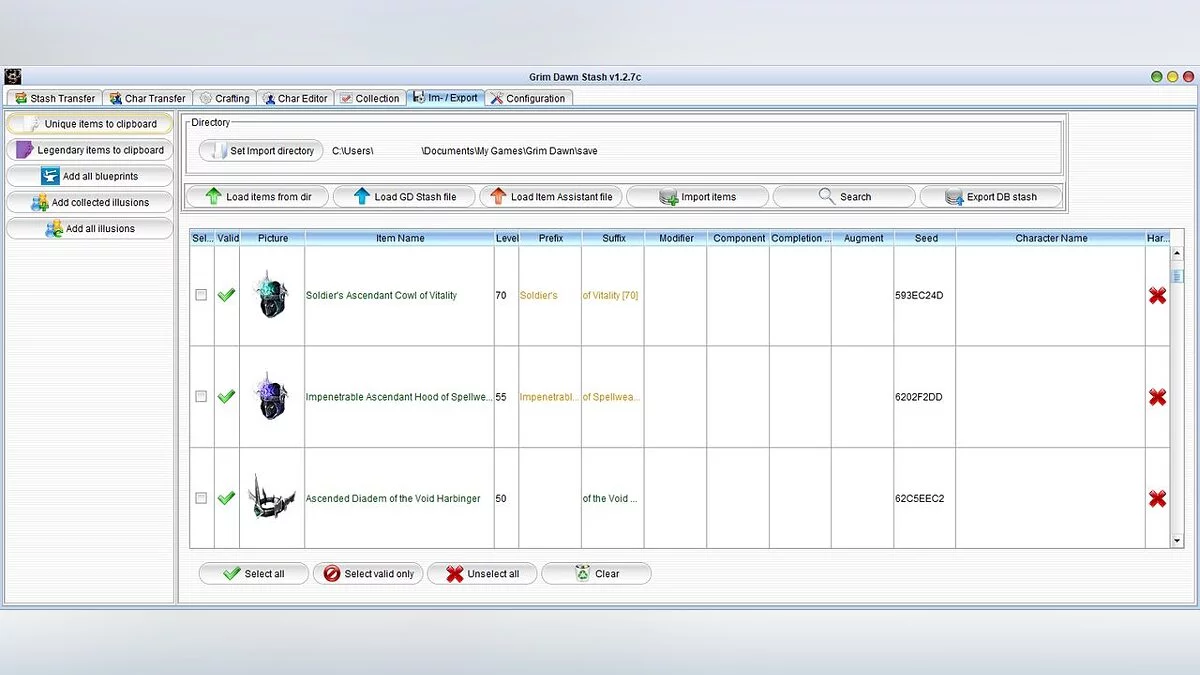The width and height of the screenshot is (1200, 675).
Task: Open the Crafting tab
Action: (224, 98)
